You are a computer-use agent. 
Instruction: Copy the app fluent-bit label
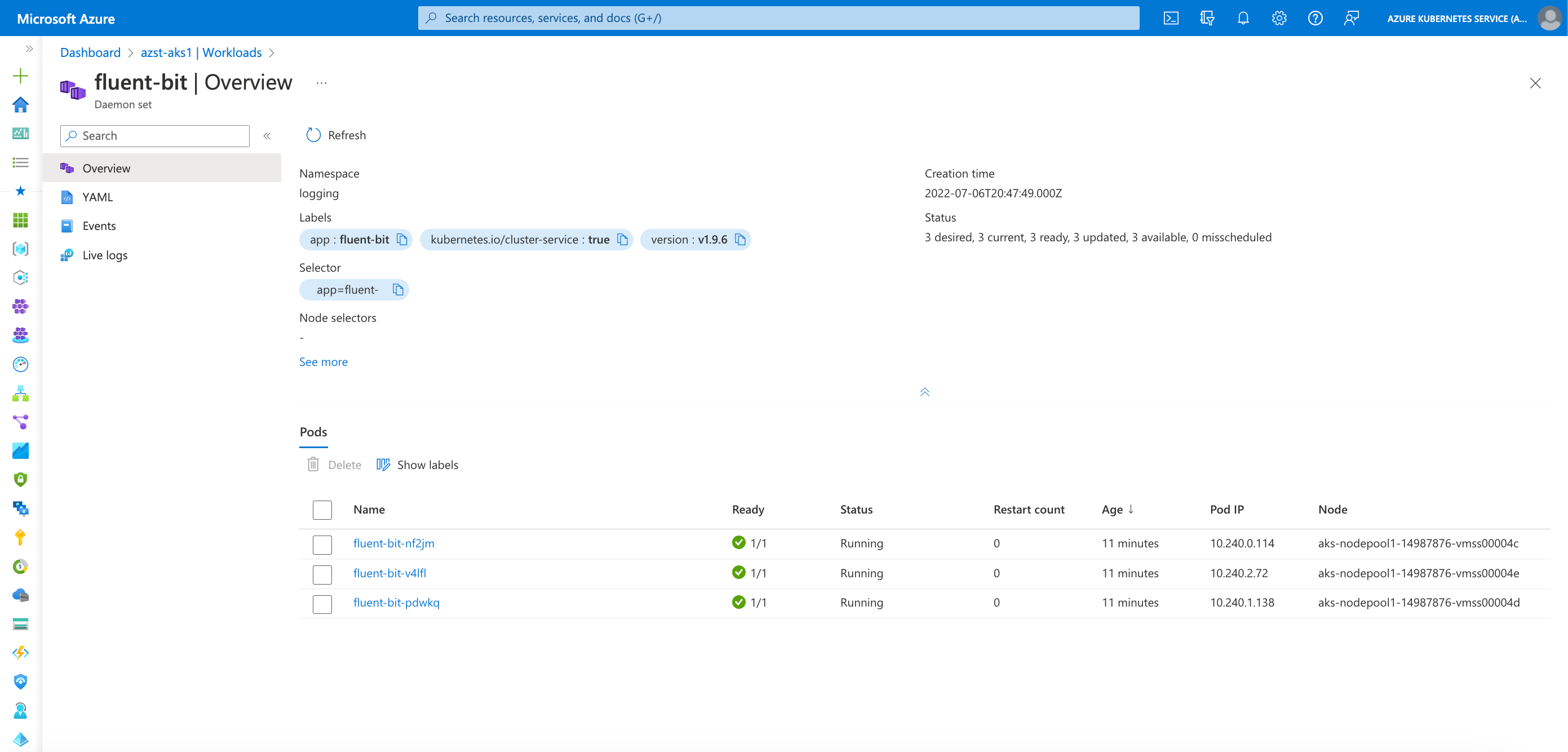(402, 240)
